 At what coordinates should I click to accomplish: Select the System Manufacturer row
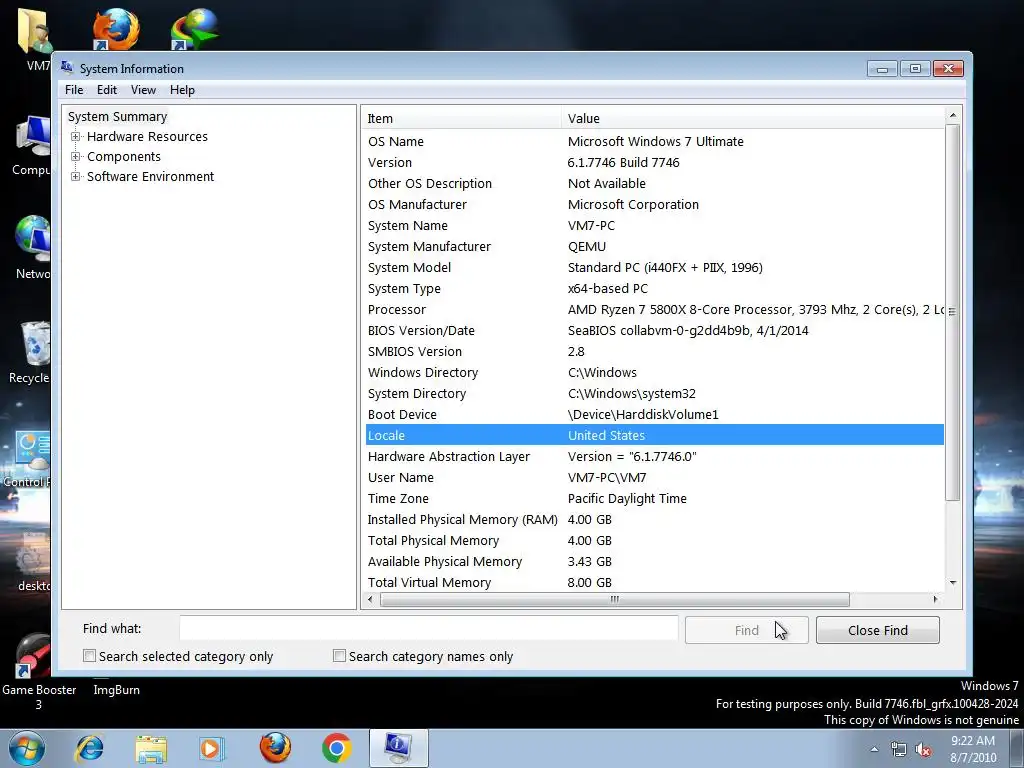pyautogui.click(x=654, y=246)
